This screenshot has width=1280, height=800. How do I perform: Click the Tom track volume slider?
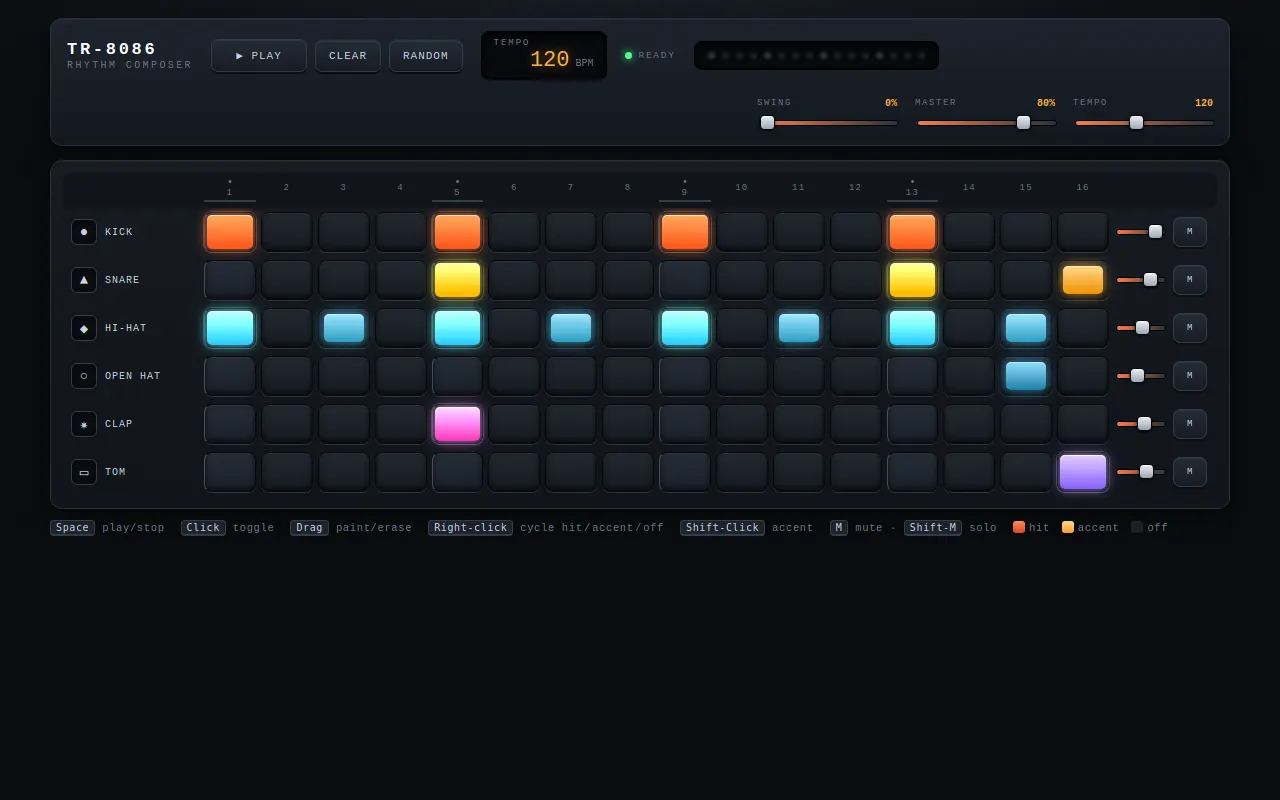(1141, 472)
